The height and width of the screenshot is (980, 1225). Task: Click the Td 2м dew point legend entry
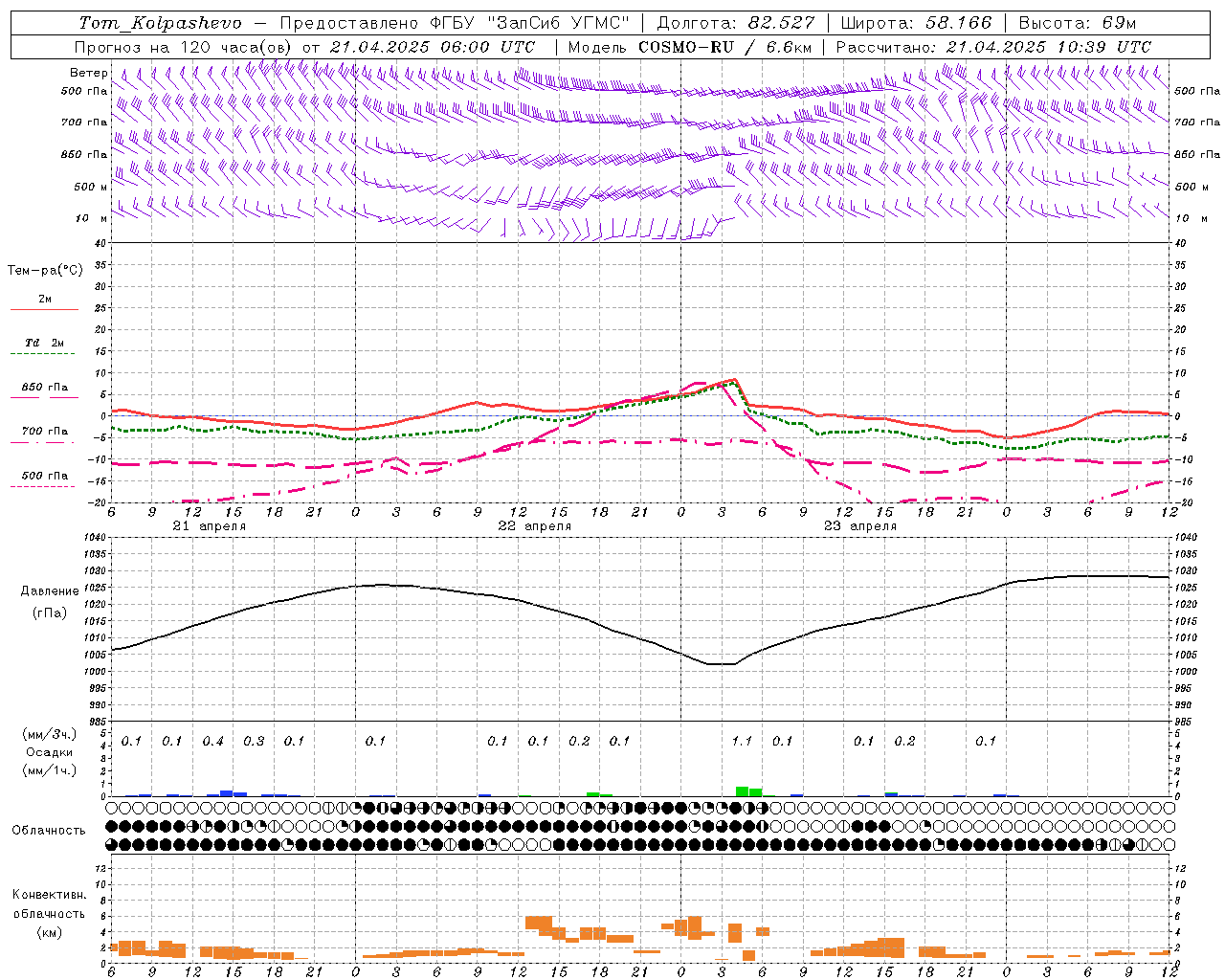tap(45, 343)
